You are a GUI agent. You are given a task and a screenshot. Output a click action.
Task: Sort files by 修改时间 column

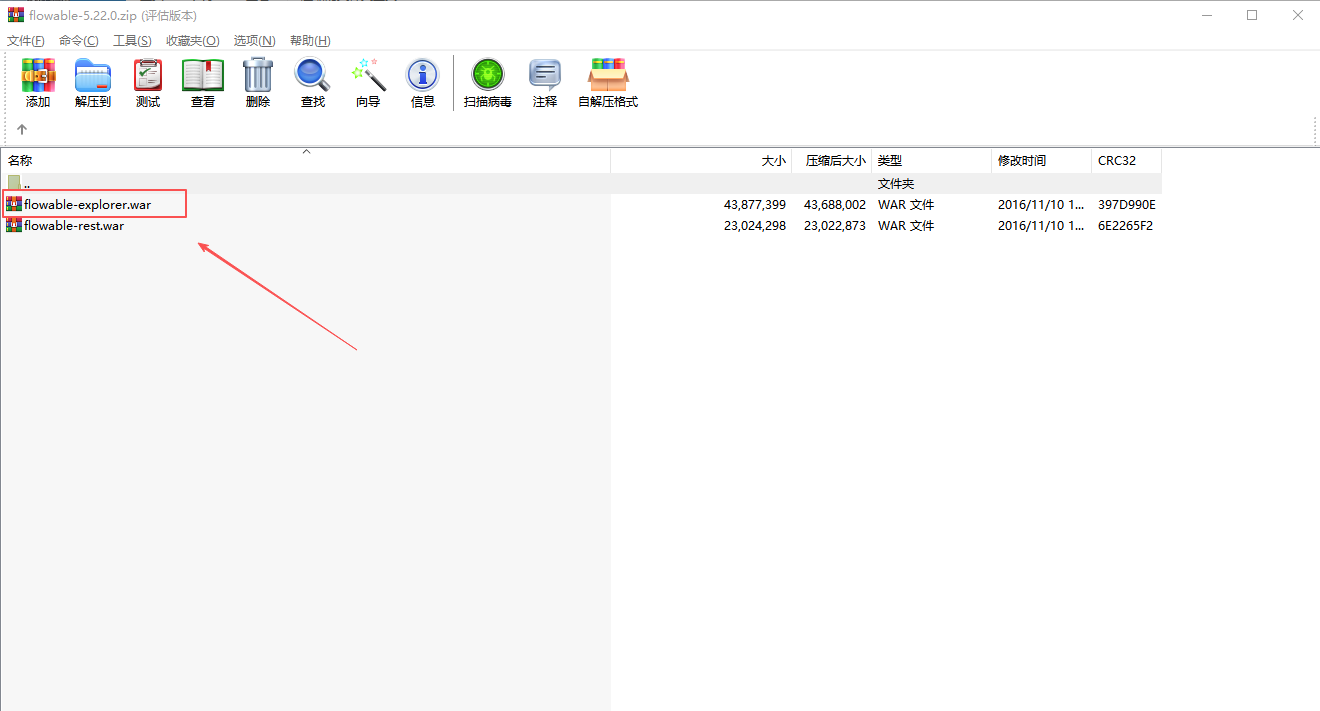1023,160
